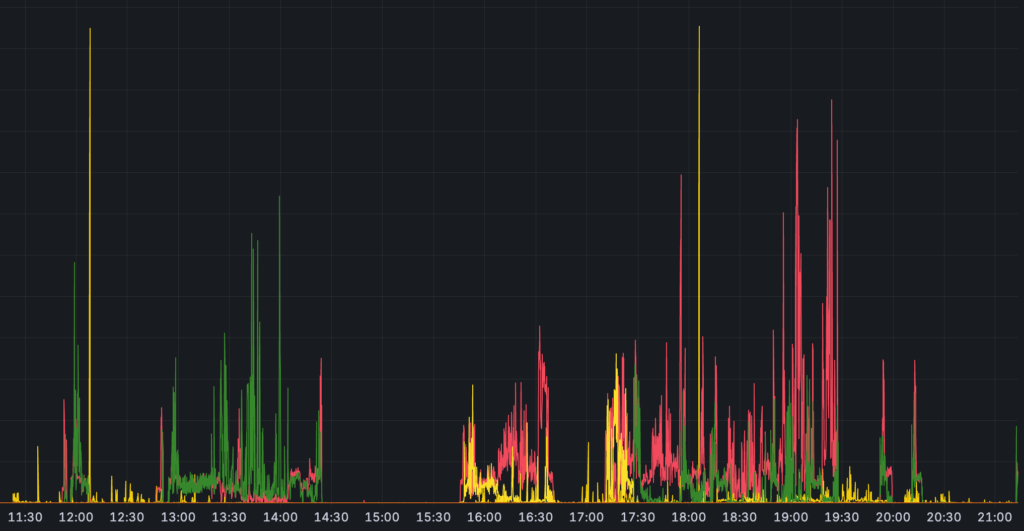
Task: Click the 17:30 time axis label
Action: pyautogui.click(x=637, y=517)
